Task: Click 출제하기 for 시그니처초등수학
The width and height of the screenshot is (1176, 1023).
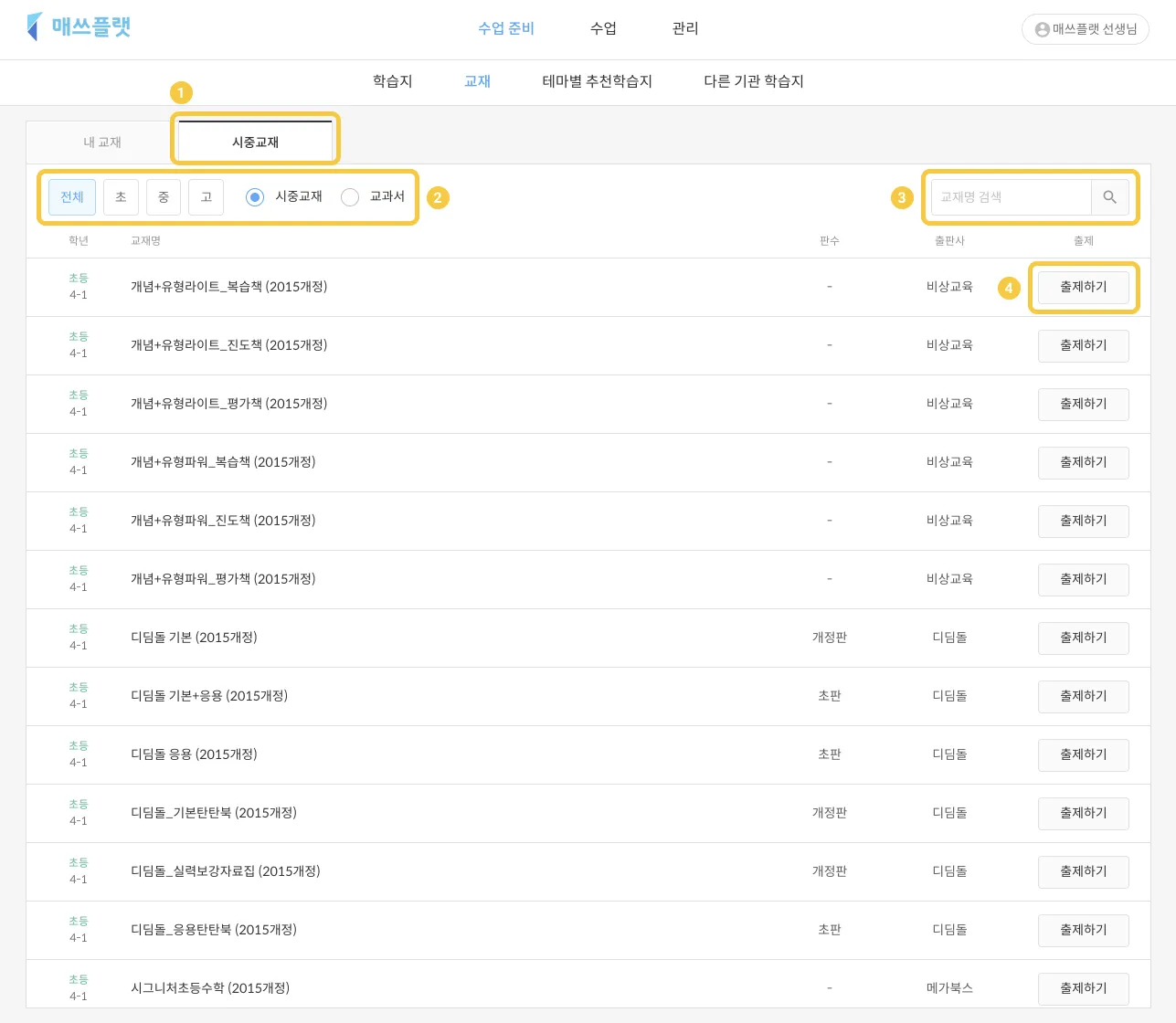Action: pos(1084,988)
